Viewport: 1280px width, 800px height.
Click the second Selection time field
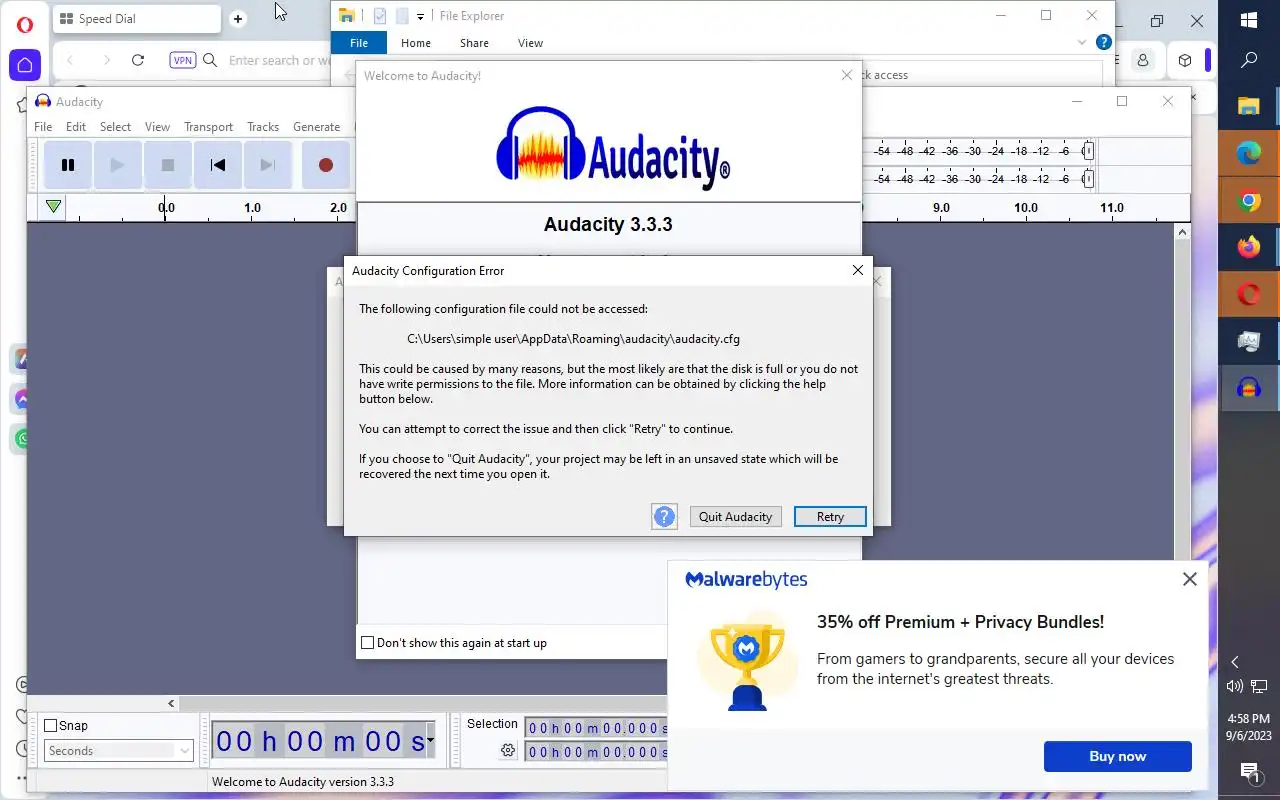click(x=595, y=752)
